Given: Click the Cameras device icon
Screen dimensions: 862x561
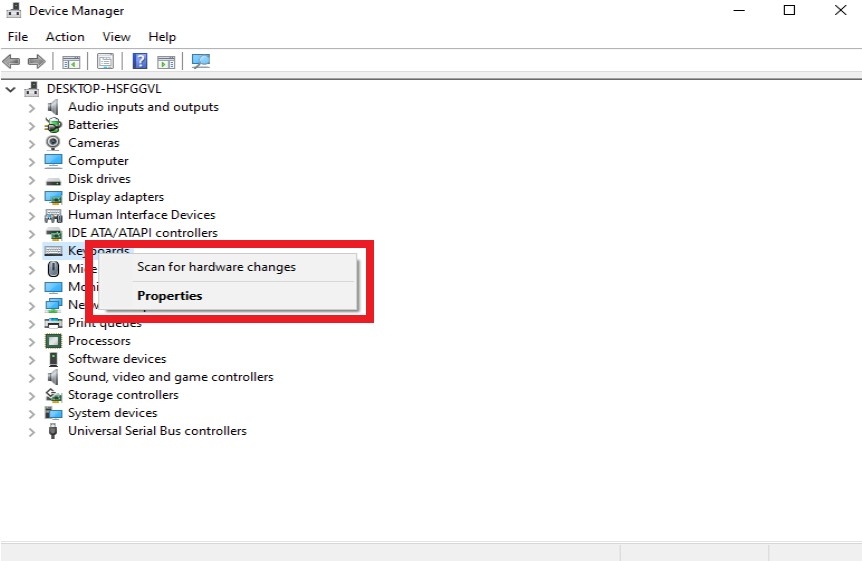Looking at the screenshot, I should point(54,143).
